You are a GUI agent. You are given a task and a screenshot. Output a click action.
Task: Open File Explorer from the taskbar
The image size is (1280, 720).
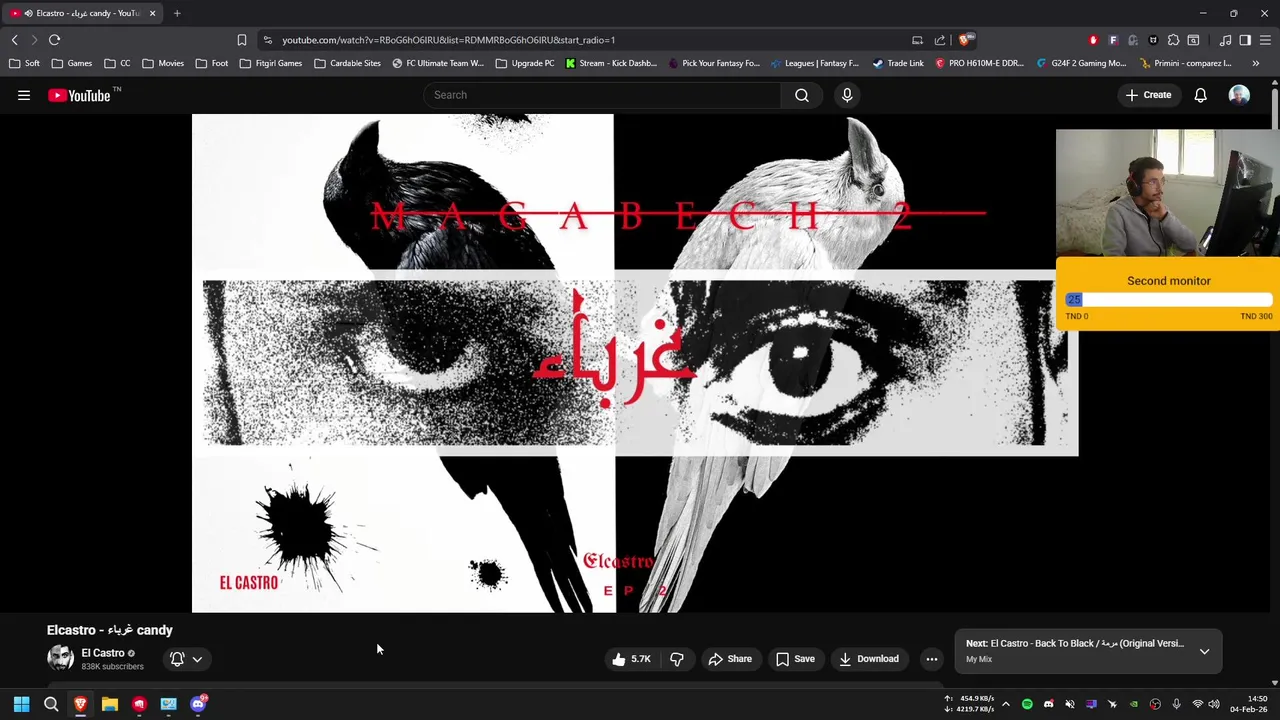pos(110,704)
